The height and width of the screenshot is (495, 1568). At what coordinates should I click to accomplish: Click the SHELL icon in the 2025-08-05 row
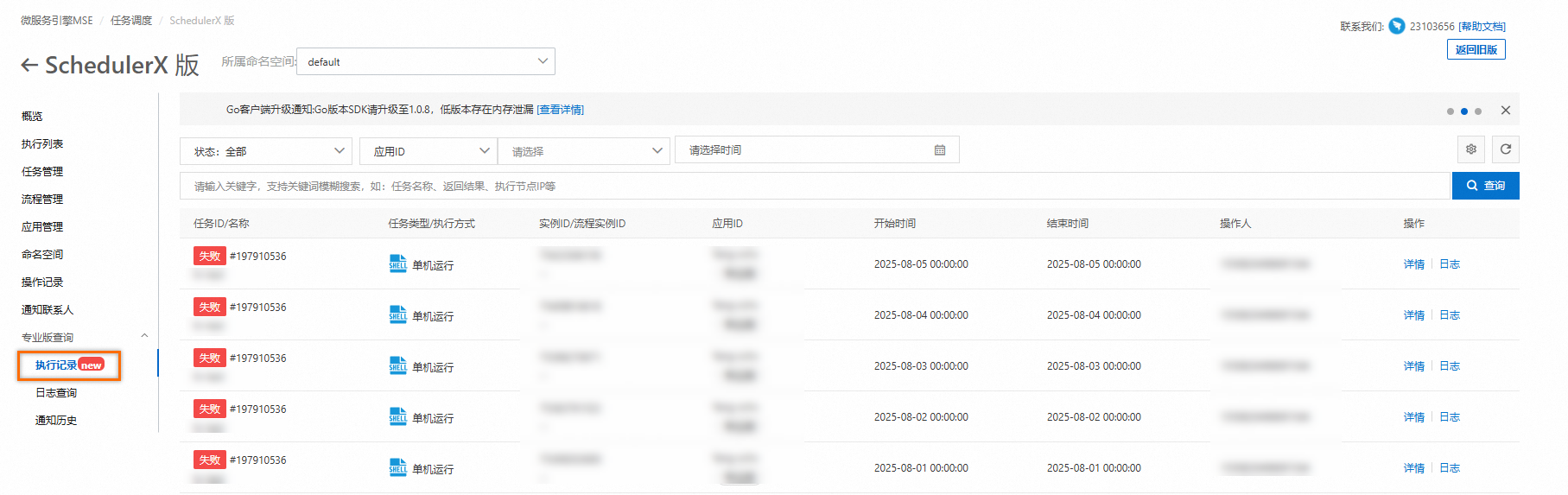click(397, 263)
